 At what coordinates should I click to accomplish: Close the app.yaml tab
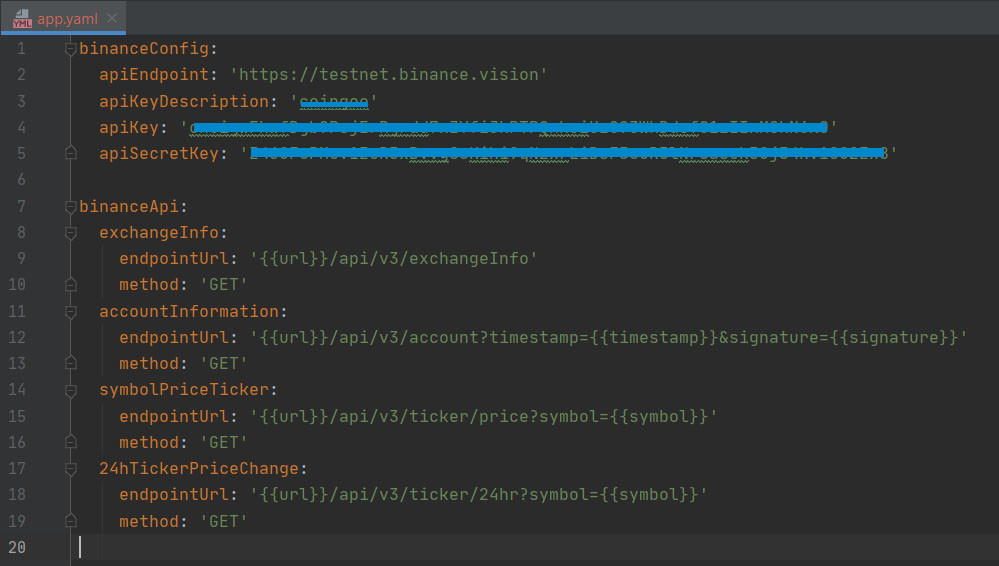coord(112,18)
